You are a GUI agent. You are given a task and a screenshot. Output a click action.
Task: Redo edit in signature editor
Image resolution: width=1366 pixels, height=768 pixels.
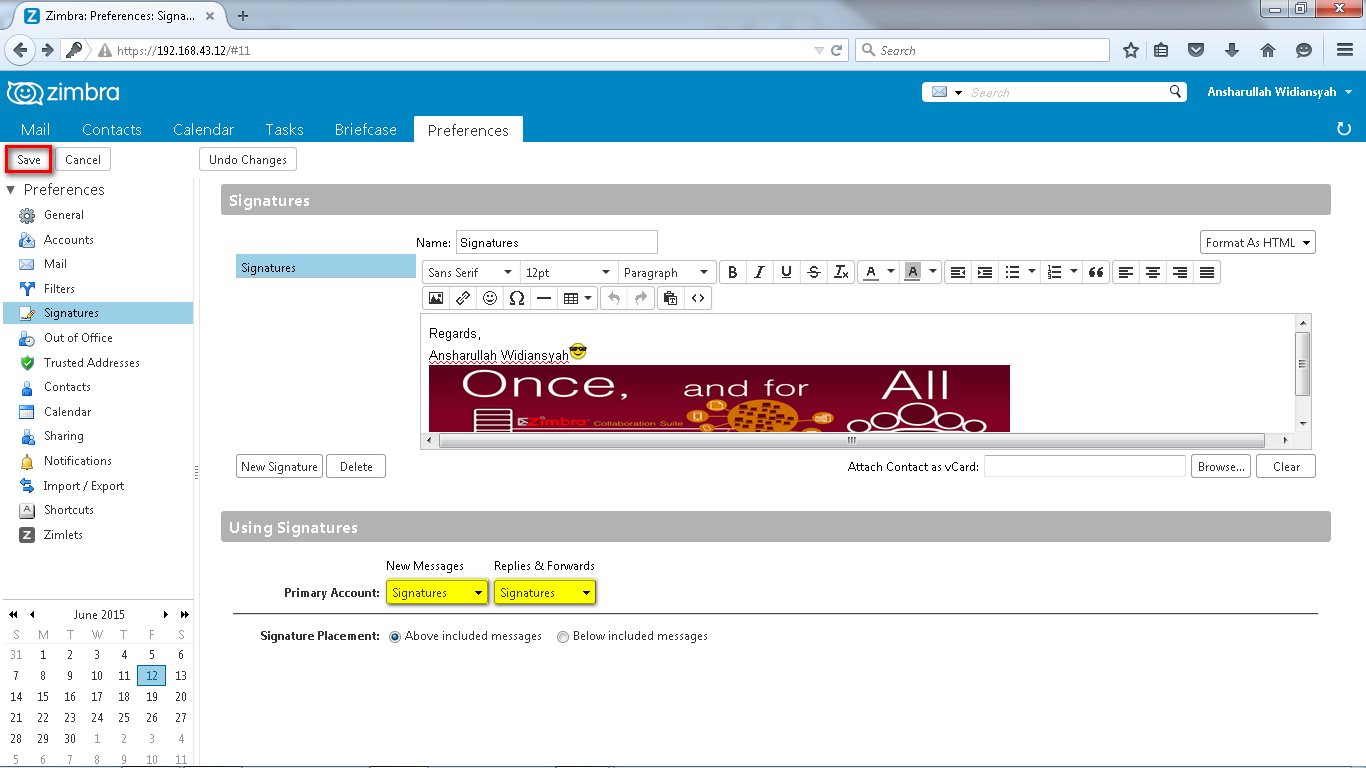click(641, 298)
